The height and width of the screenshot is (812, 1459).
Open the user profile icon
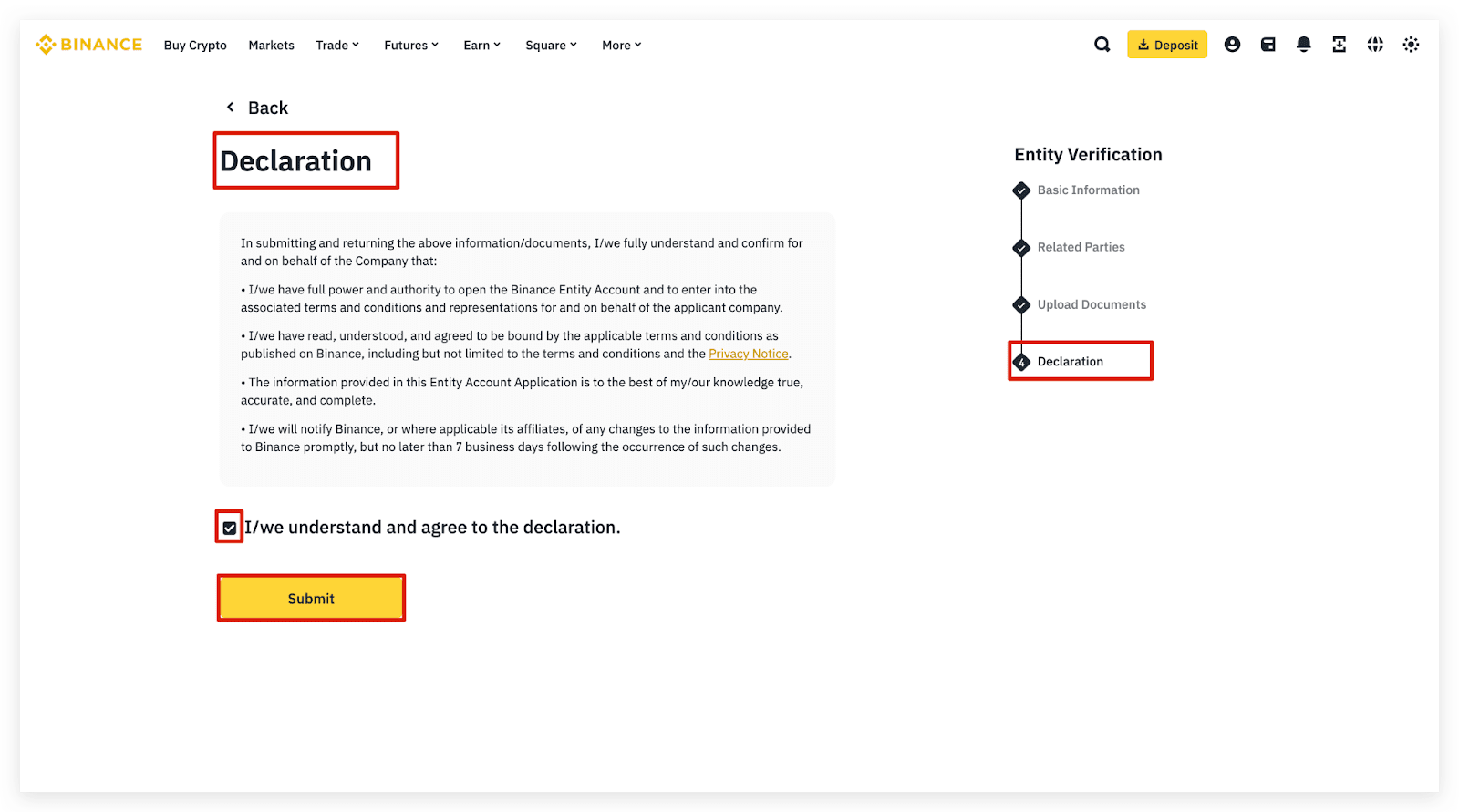click(1232, 45)
